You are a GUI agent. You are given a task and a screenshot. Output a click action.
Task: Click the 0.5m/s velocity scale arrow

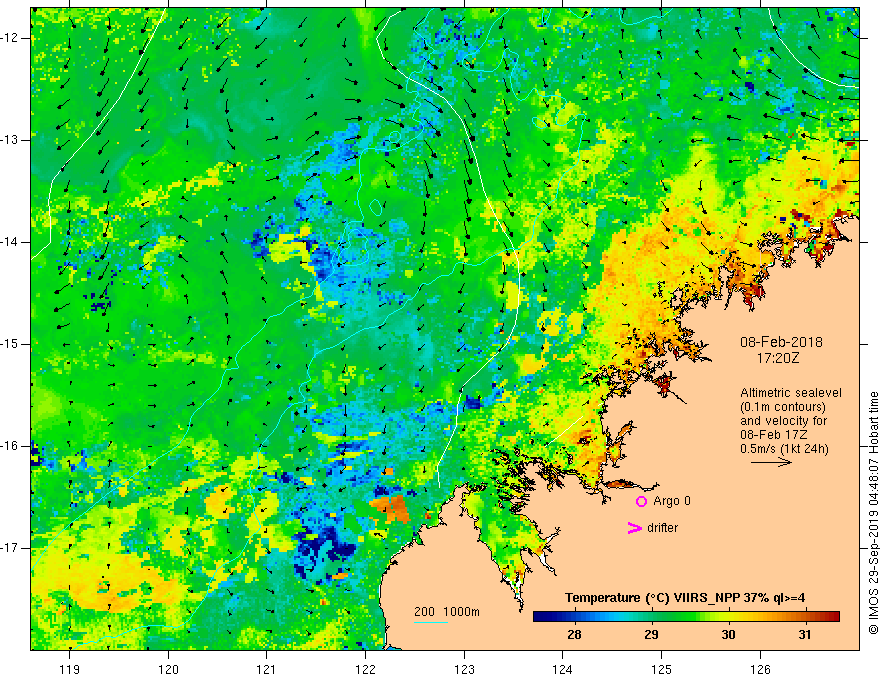(x=771, y=462)
